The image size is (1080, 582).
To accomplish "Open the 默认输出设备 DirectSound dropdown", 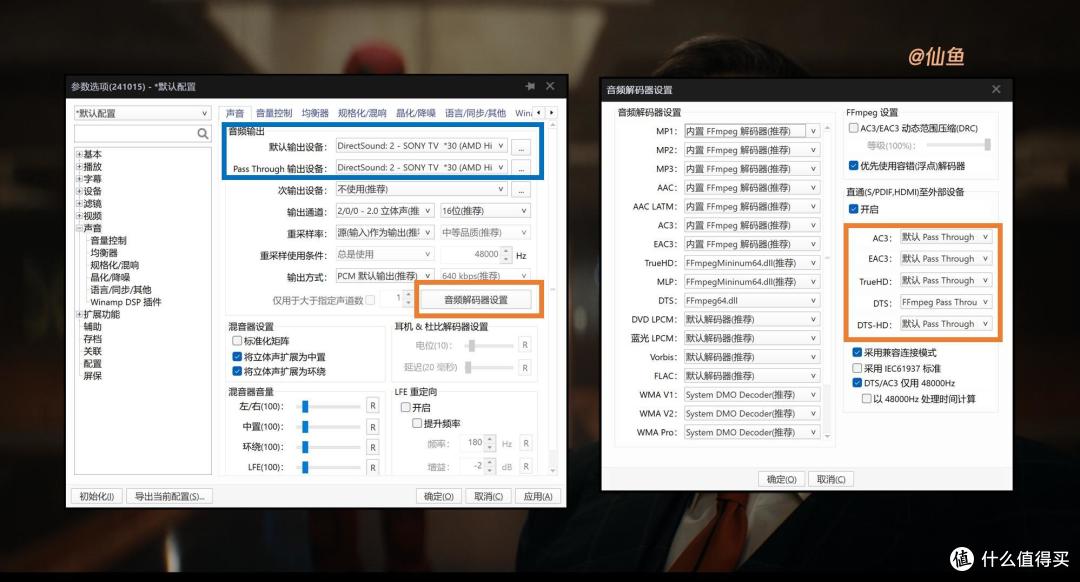I will 421,146.
